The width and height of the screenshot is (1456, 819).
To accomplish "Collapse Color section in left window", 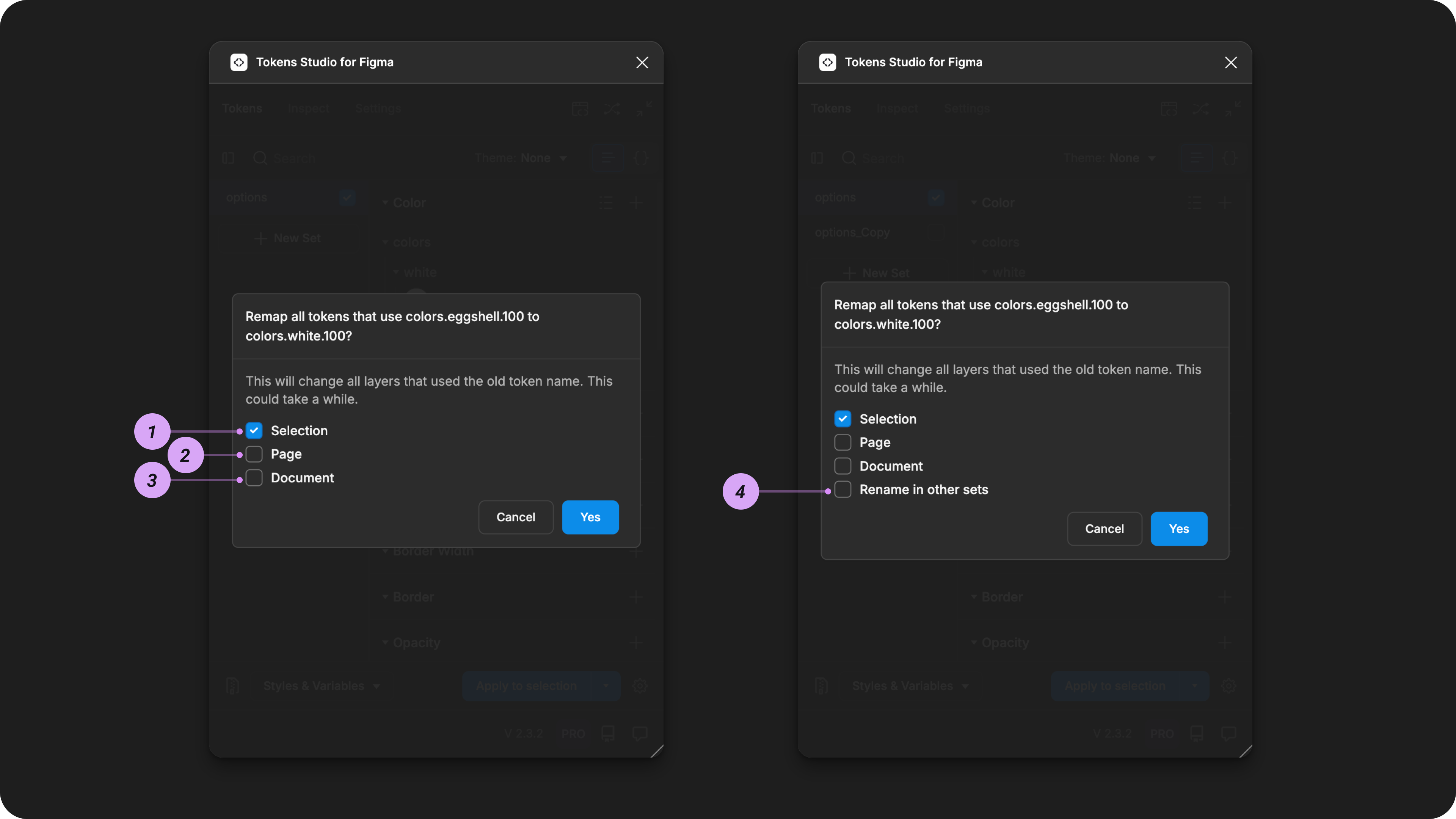I will coord(403,203).
